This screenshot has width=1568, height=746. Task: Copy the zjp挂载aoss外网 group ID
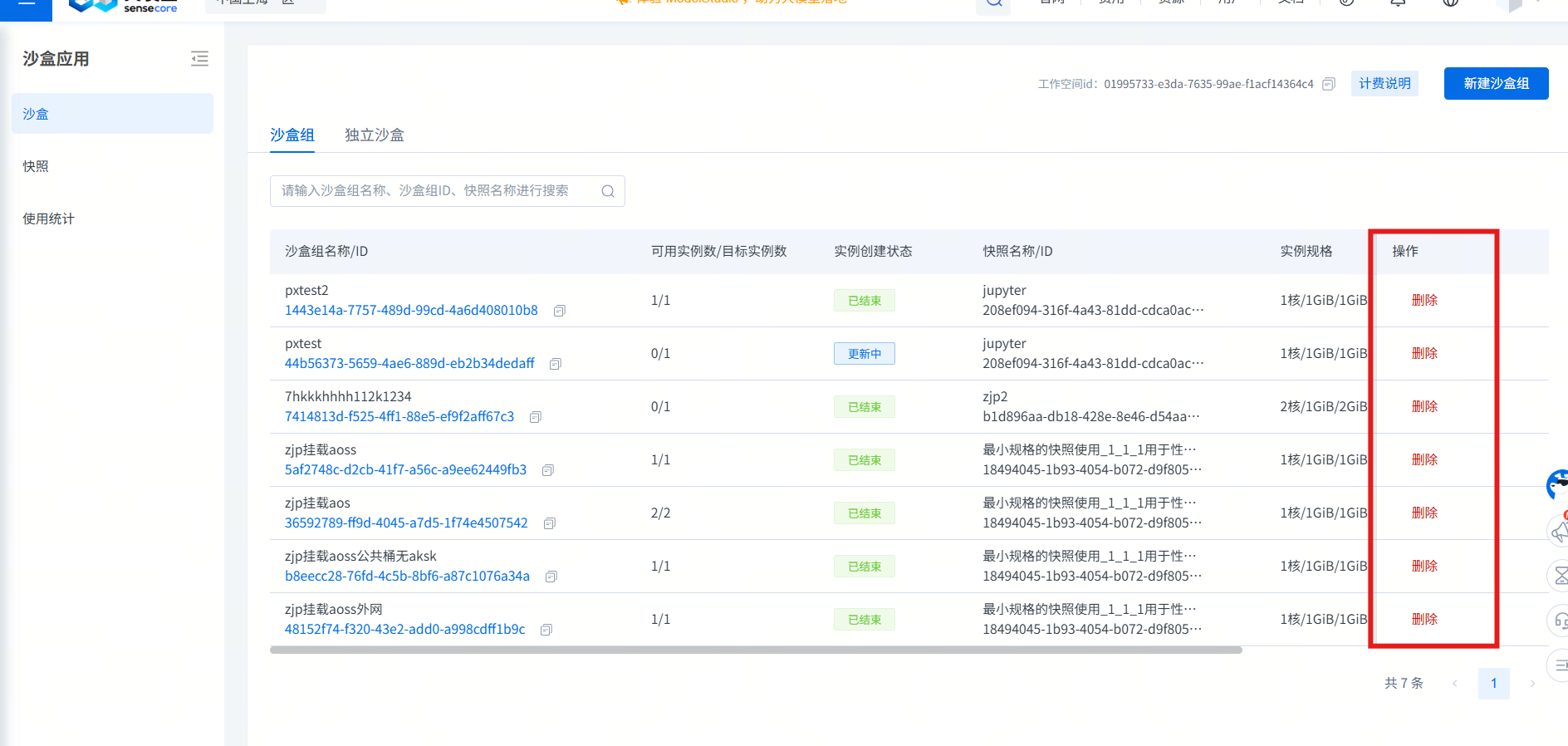point(546,630)
